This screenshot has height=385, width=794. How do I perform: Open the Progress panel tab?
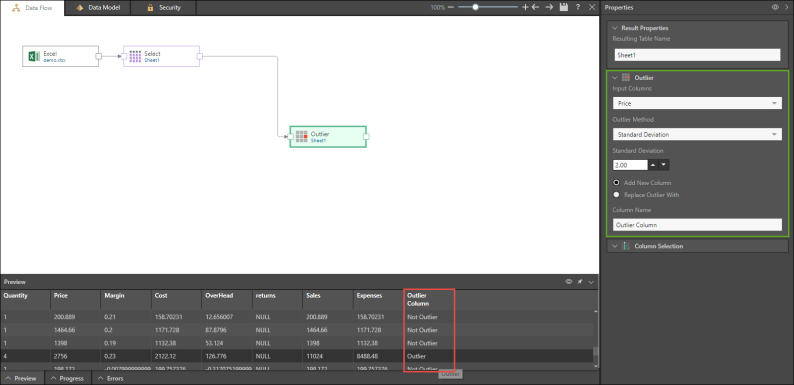68,378
